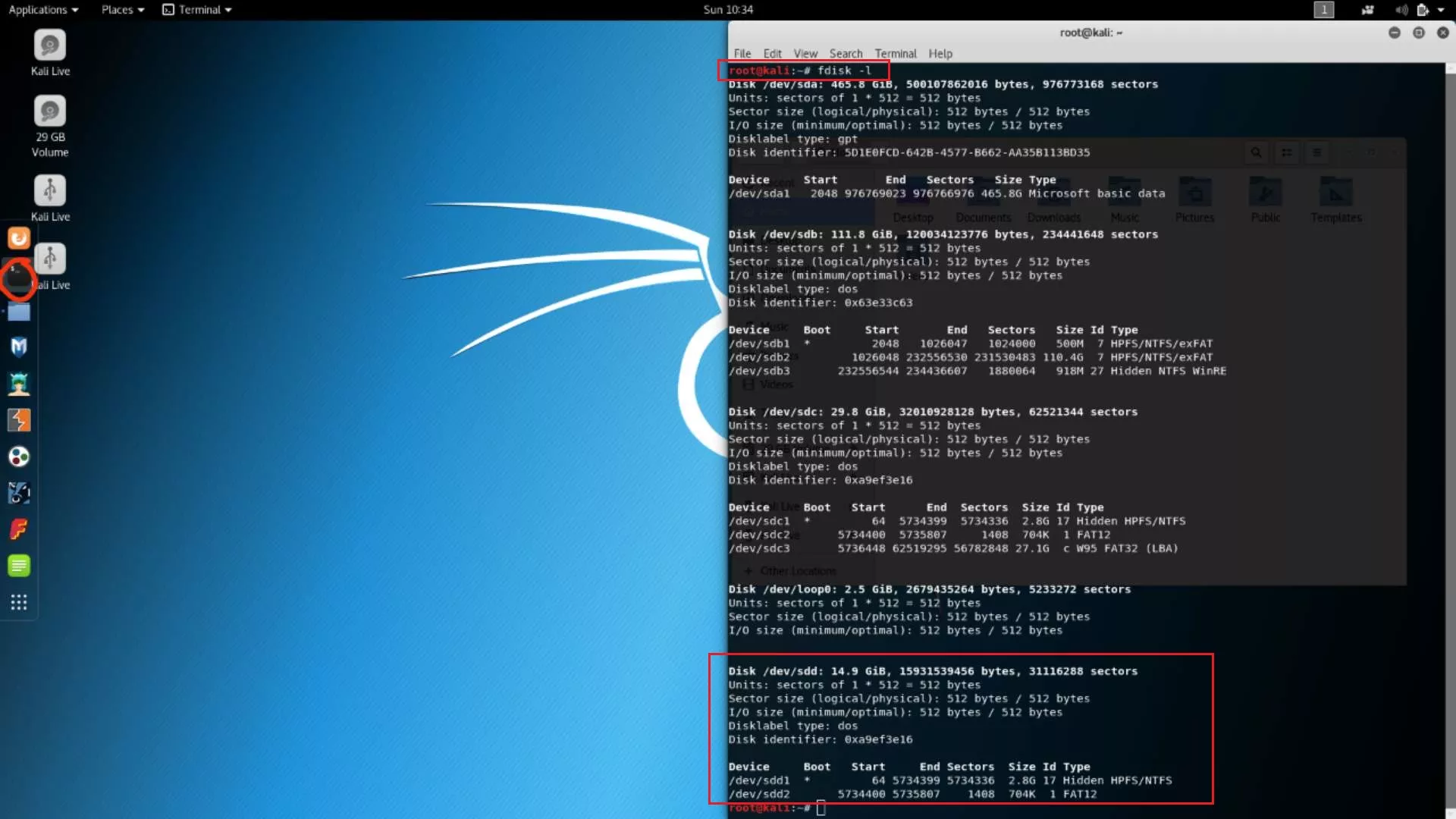This screenshot has width=1456, height=819.
Task: Open the Files folder dock icon
Action: [x=19, y=312]
